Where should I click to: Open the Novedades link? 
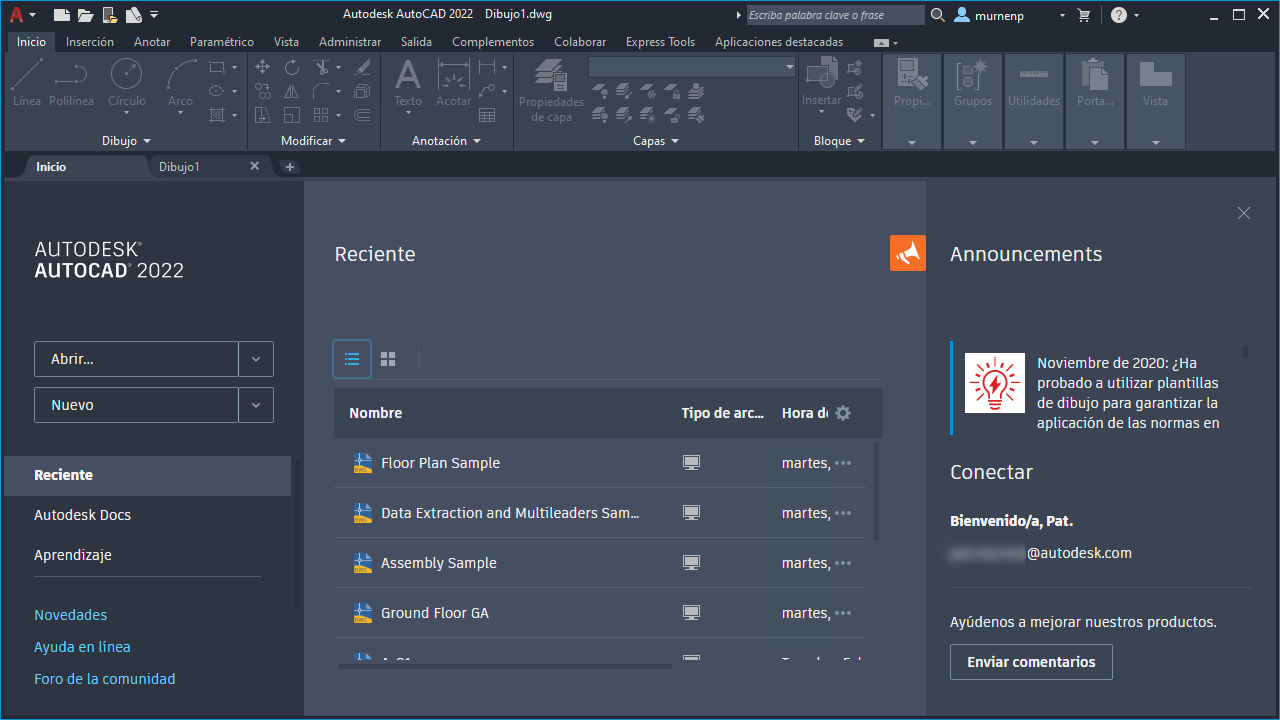pyautogui.click(x=70, y=615)
